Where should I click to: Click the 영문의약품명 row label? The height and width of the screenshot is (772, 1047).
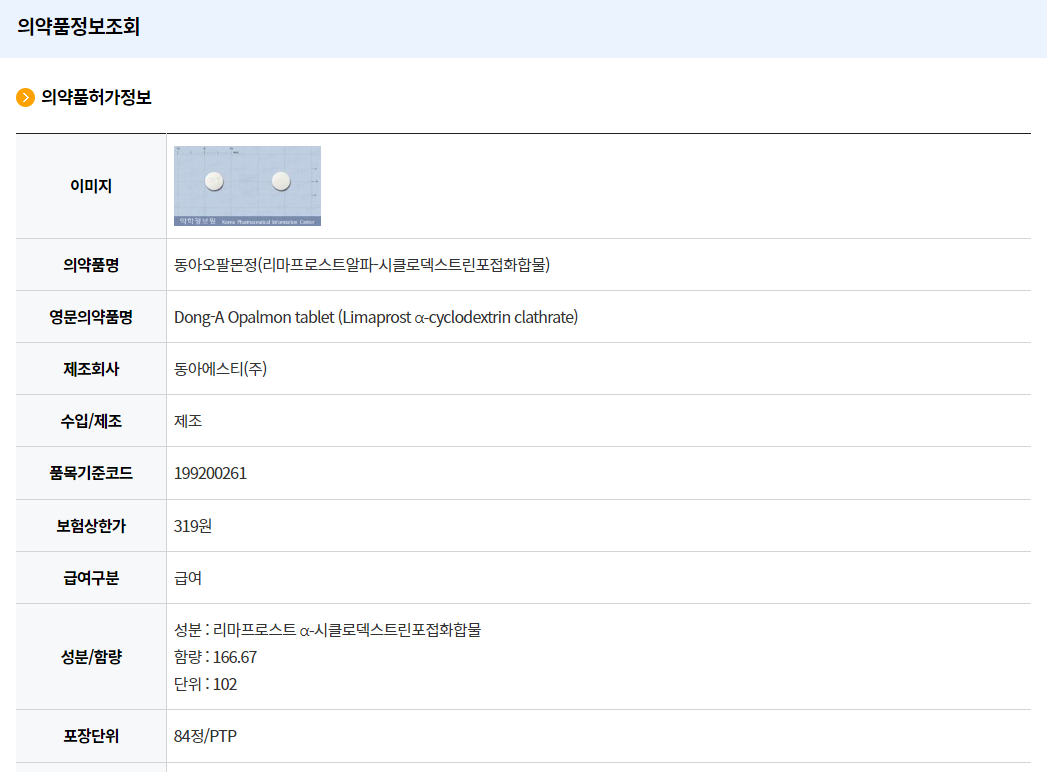click(x=91, y=317)
